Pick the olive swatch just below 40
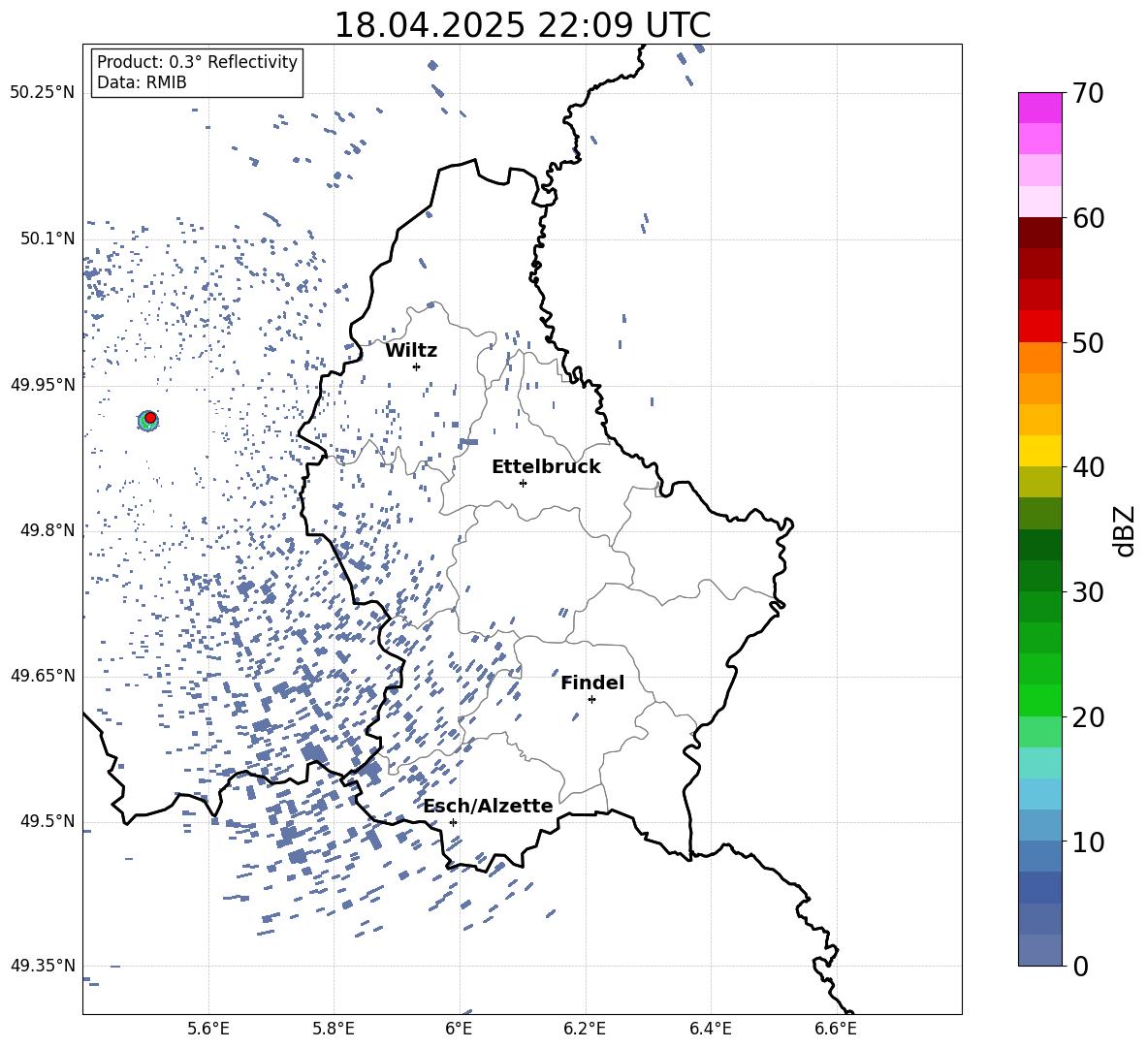Image resolution: width=1148 pixels, height=1048 pixels. click(x=1040, y=482)
